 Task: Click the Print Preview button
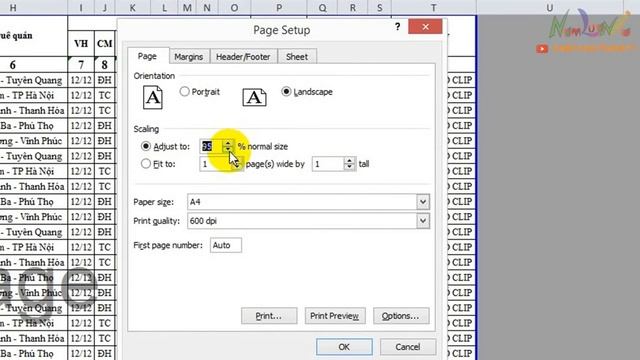(335, 316)
